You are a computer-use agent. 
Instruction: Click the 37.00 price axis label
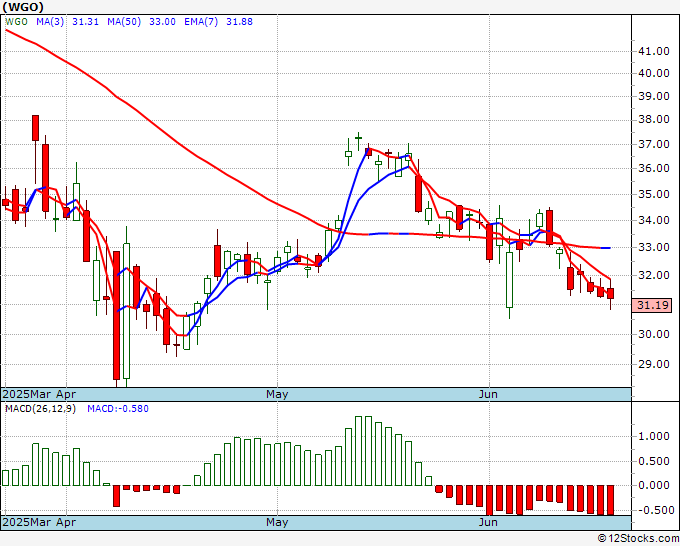[654, 144]
